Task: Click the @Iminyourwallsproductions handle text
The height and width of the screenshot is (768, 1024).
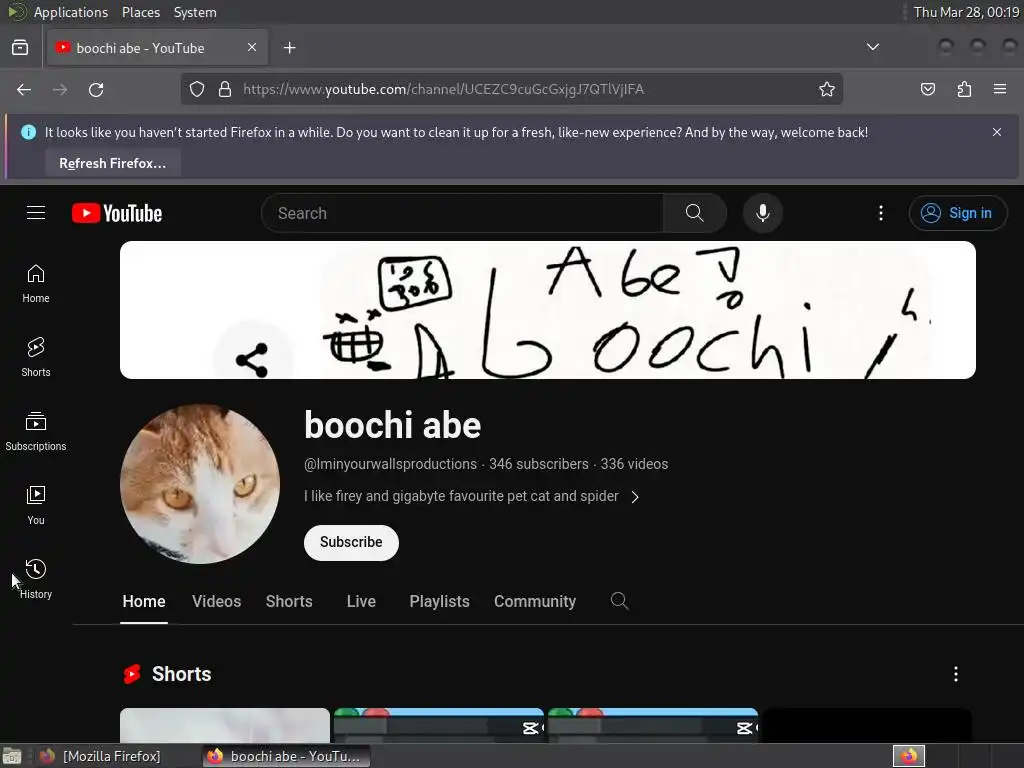Action: tap(391, 464)
